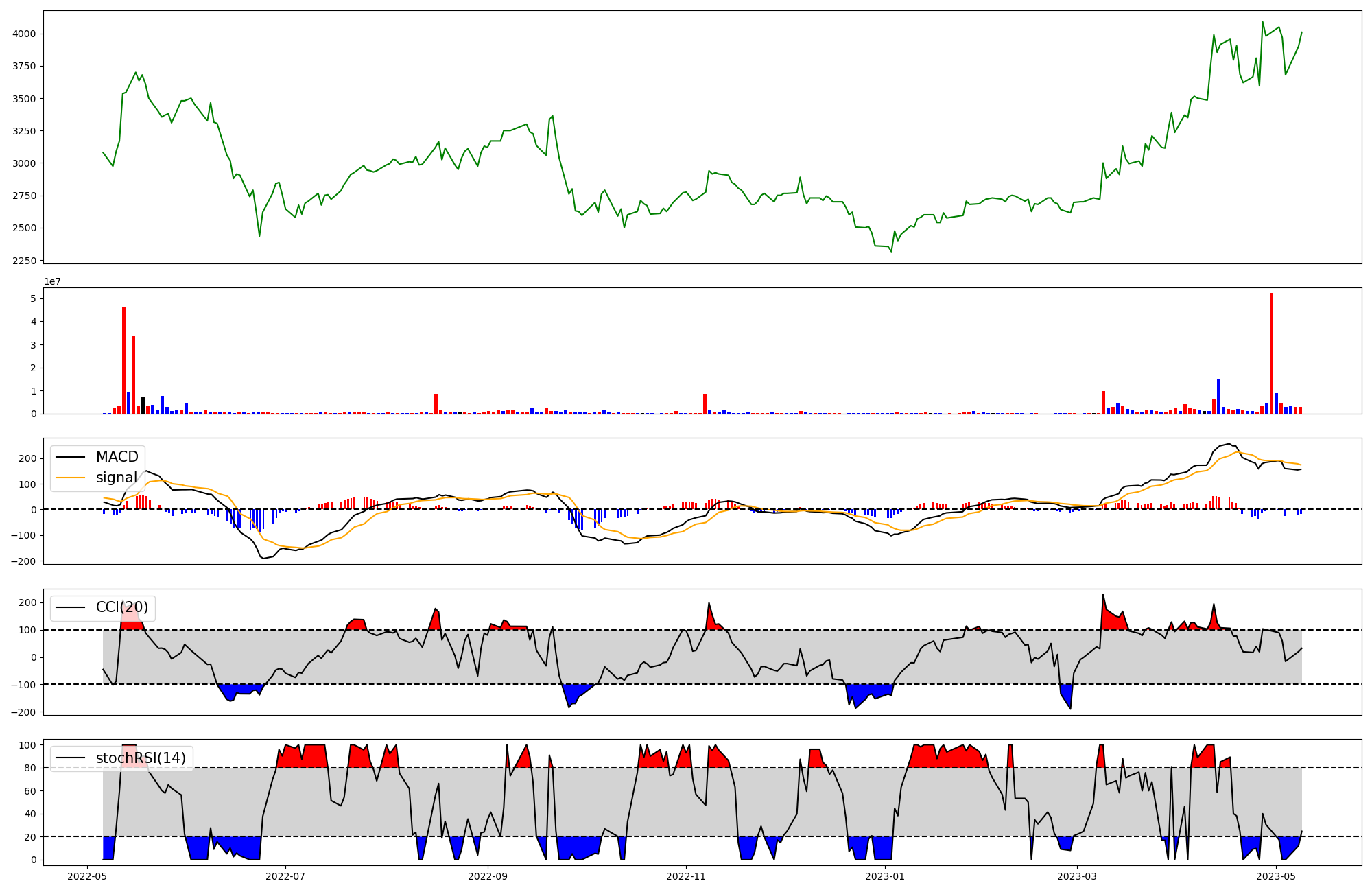1372x892 pixels.
Task: Select the CCI(20) legend label
Action: pos(122,607)
